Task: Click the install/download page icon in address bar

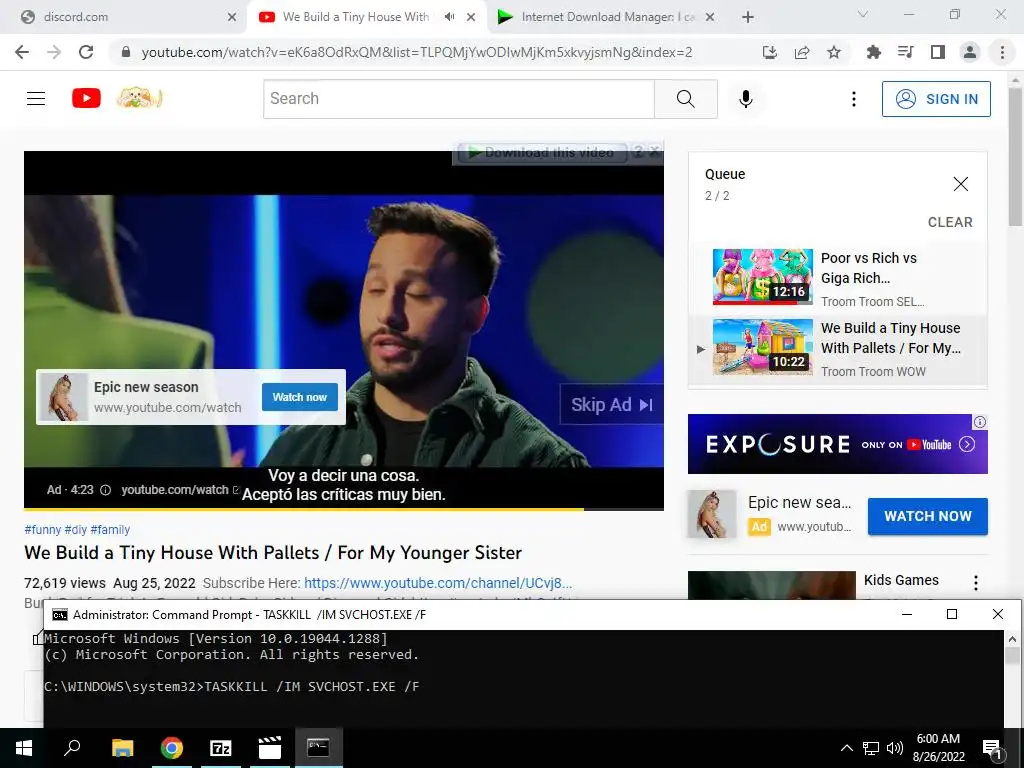Action: point(770,52)
